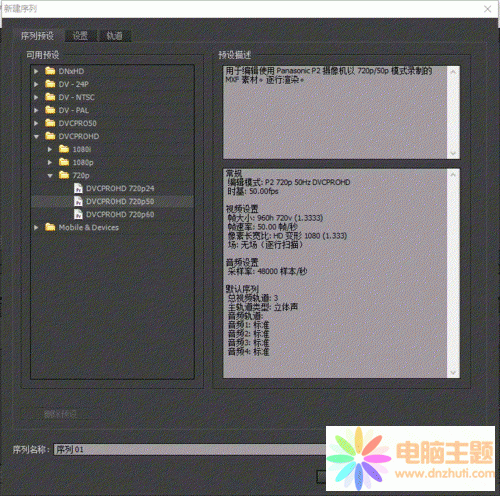
Task: Collapse the DVCPROHD folder arrow
Action: point(36,136)
